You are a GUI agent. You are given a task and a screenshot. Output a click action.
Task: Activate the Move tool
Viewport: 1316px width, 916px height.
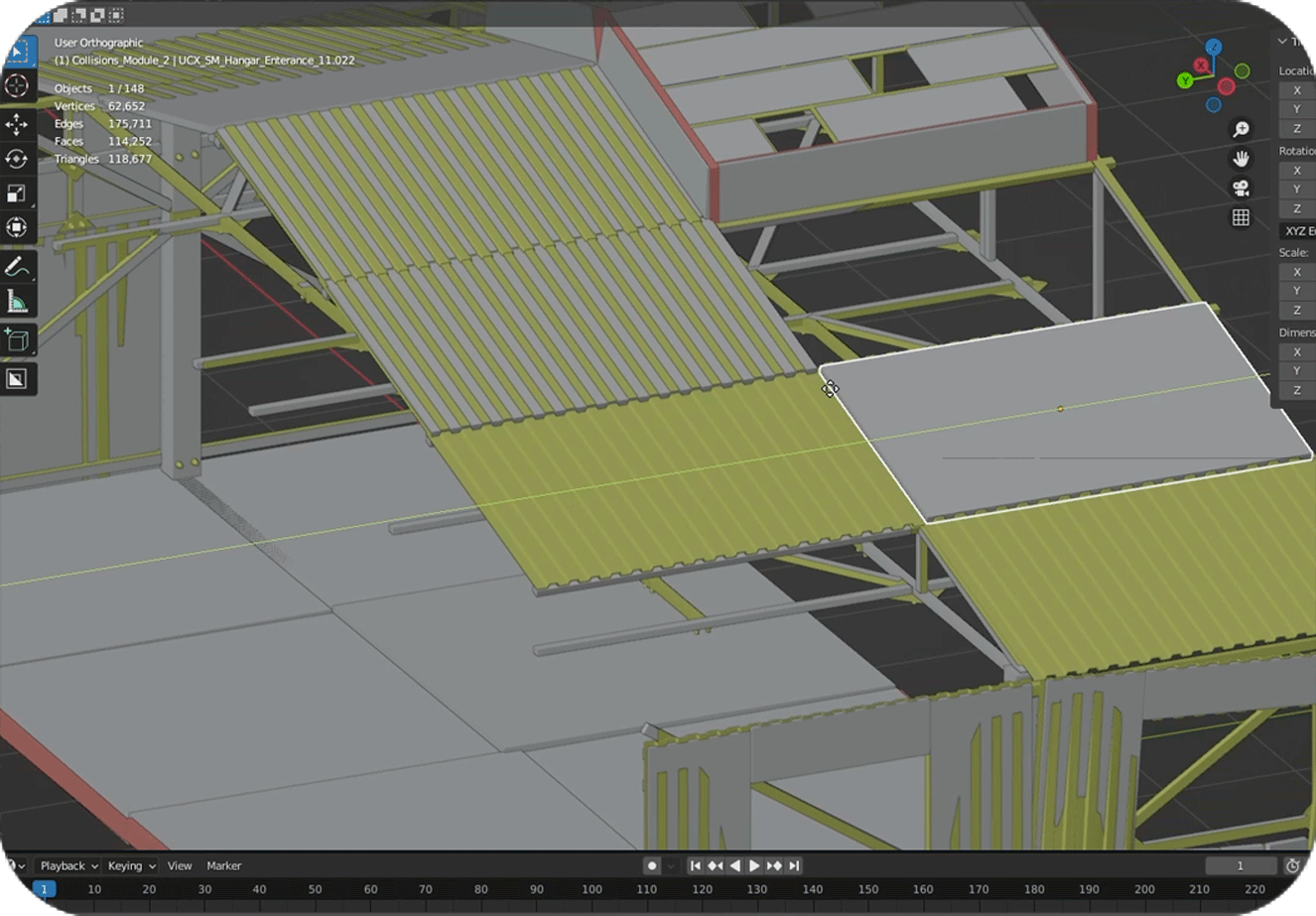[16, 124]
